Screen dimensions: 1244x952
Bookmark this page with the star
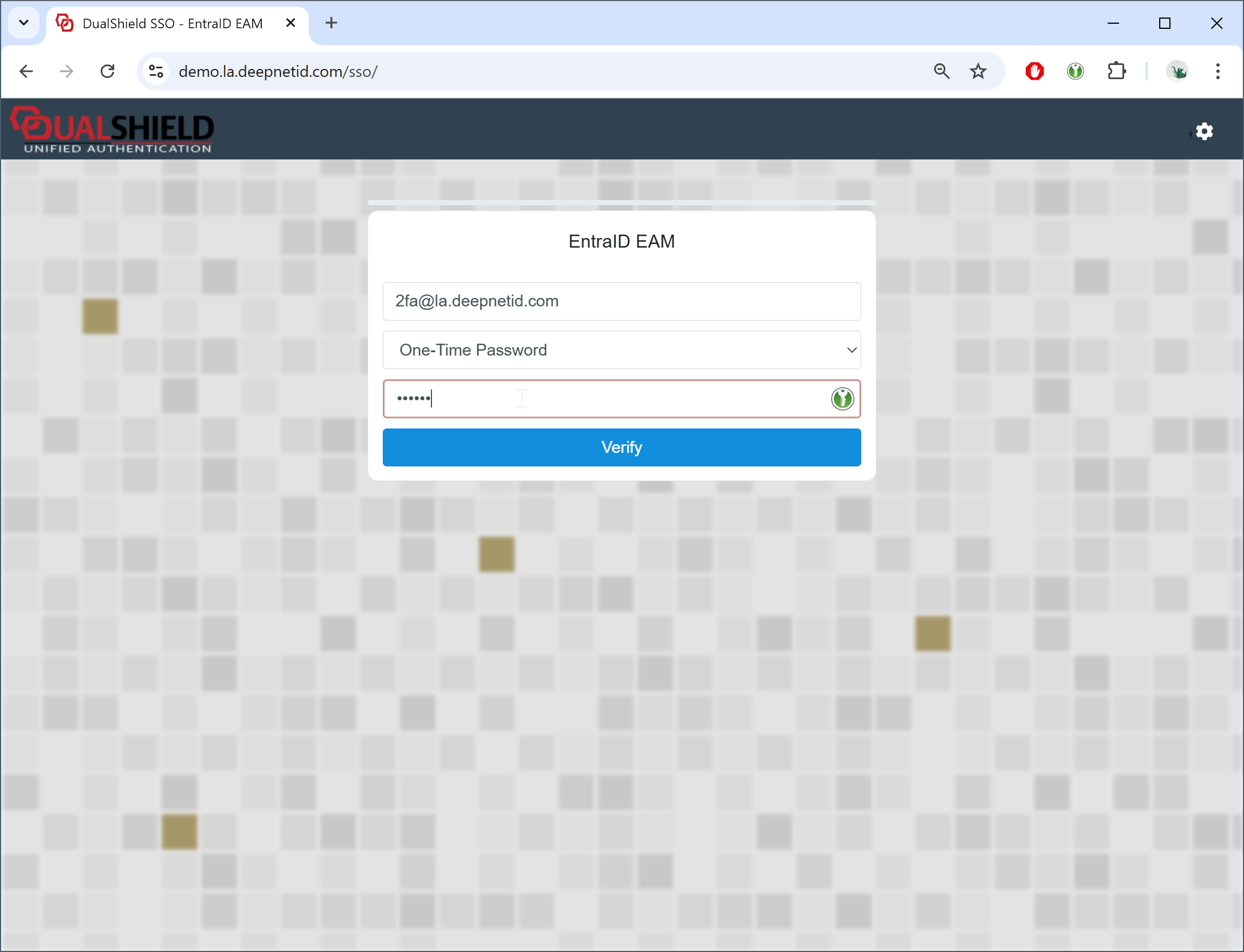978,71
